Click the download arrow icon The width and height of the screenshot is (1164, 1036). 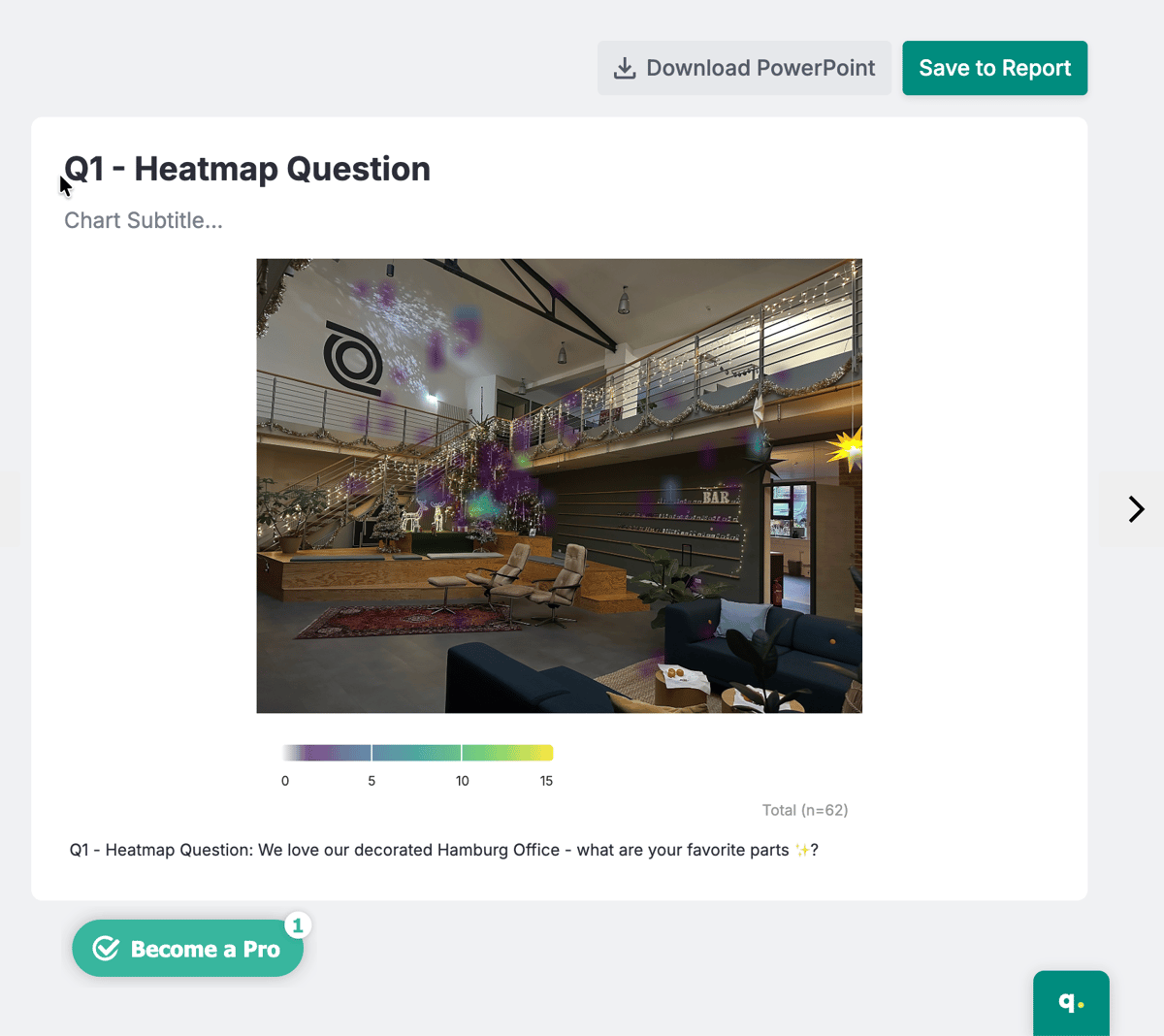[625, 68]
